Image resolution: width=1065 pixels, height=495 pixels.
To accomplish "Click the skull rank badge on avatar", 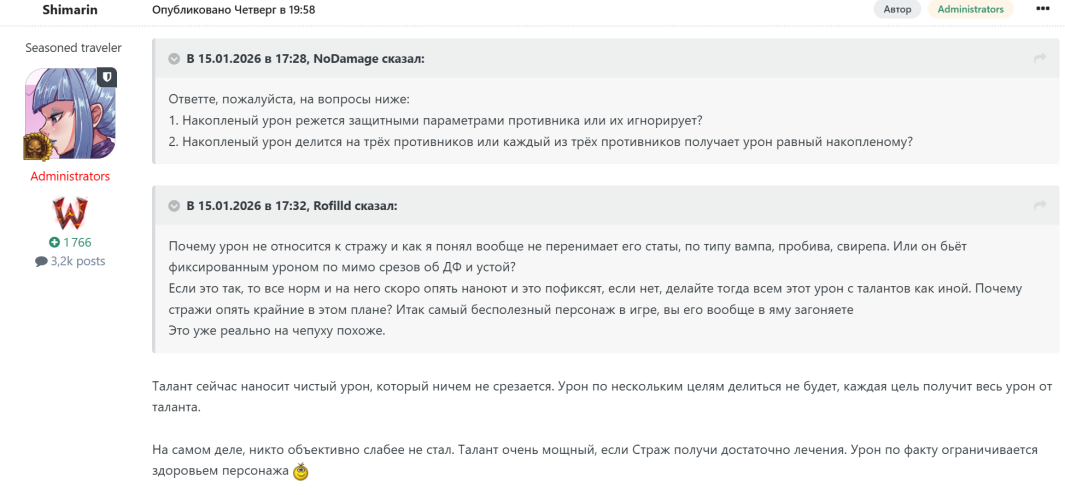I will [37, 147].
